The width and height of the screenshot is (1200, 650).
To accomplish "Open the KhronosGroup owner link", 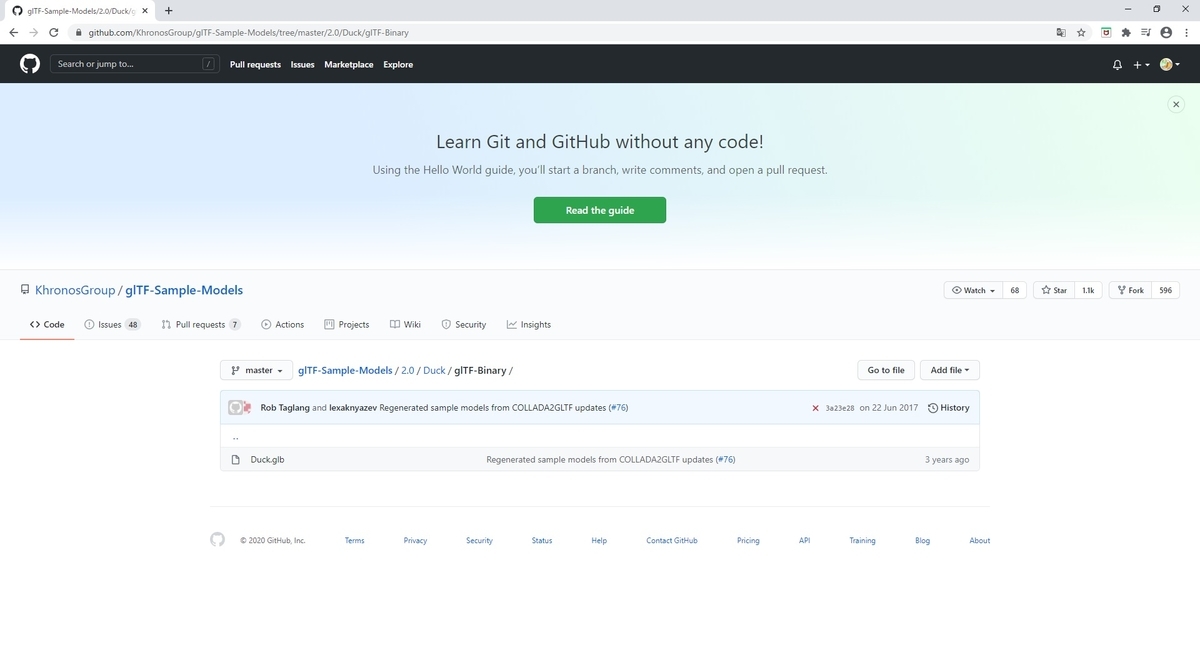I will (75, 290).
